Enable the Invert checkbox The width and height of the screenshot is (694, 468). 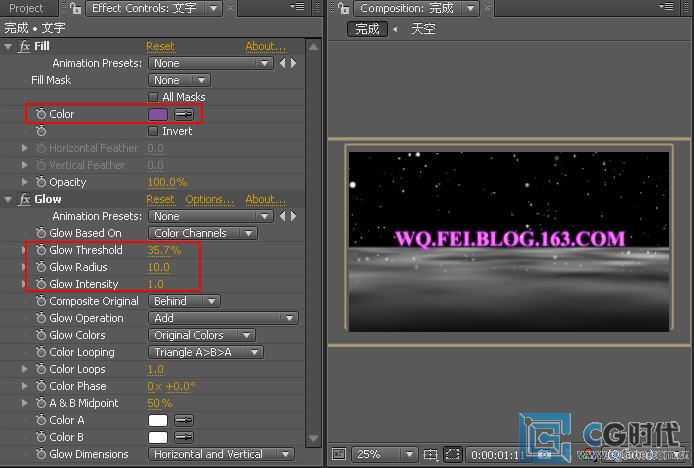153,131
